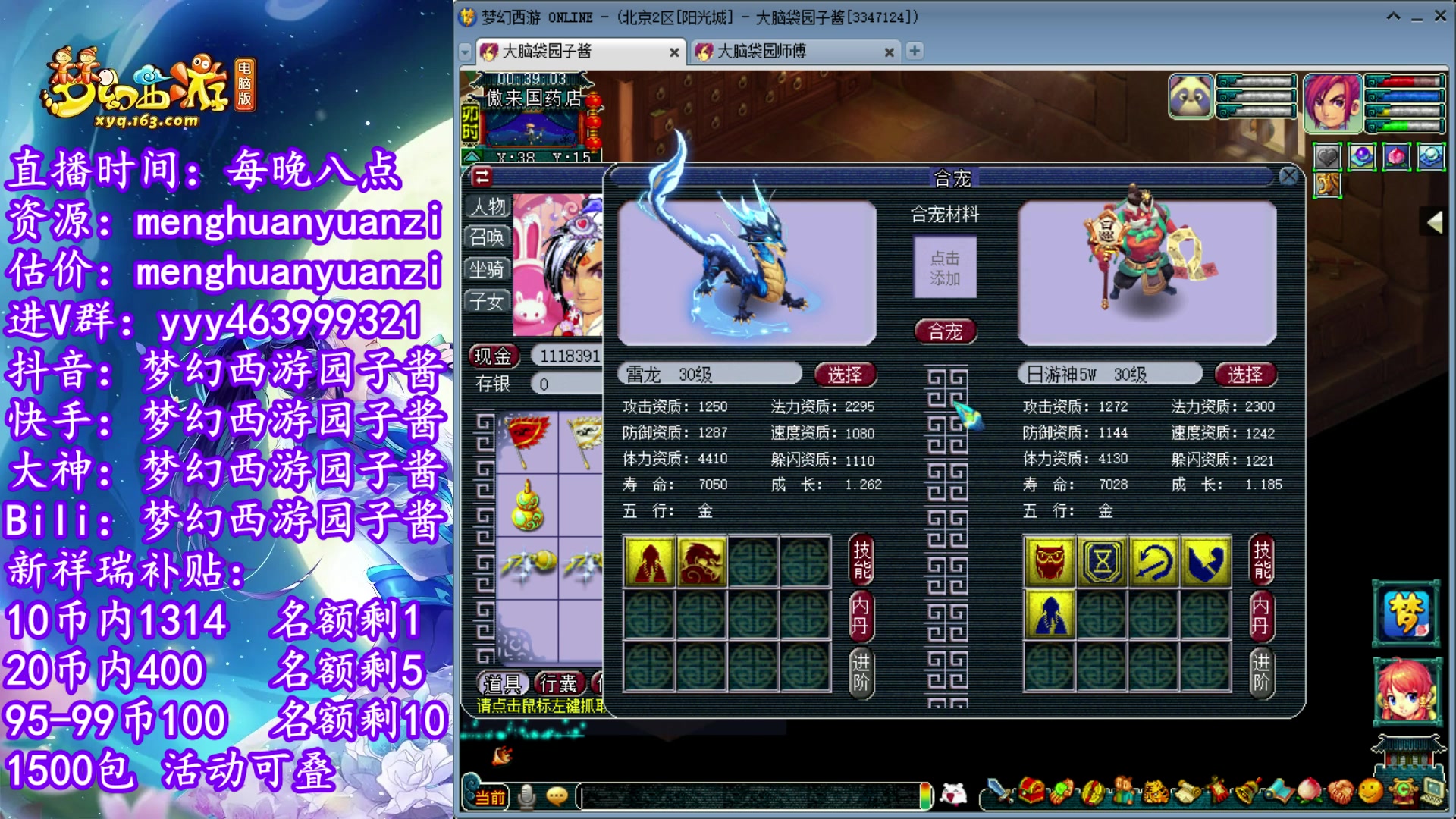Click the 合宠 combine pets button
The width and height of the screenshot is (1456, 819).
pyautogui.click(x=945, y=331)
